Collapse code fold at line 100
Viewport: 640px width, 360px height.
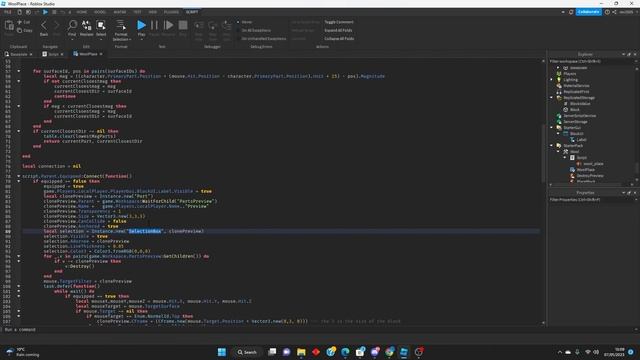[18, 286]
